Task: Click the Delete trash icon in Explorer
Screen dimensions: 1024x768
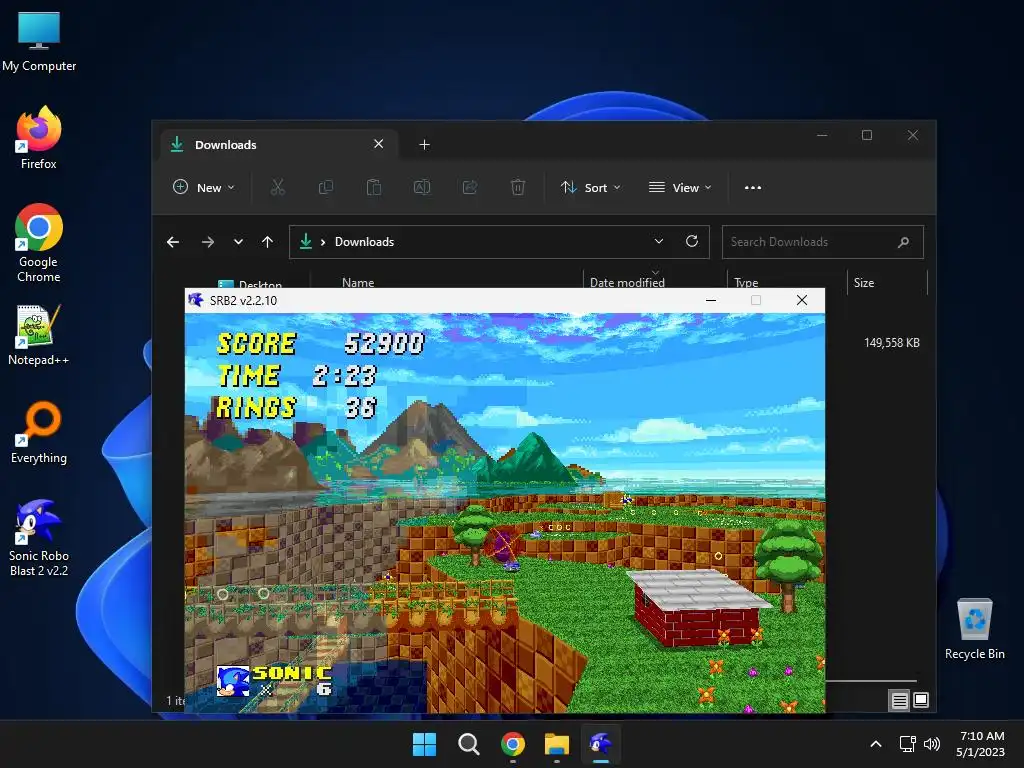Action: point(518,187)
